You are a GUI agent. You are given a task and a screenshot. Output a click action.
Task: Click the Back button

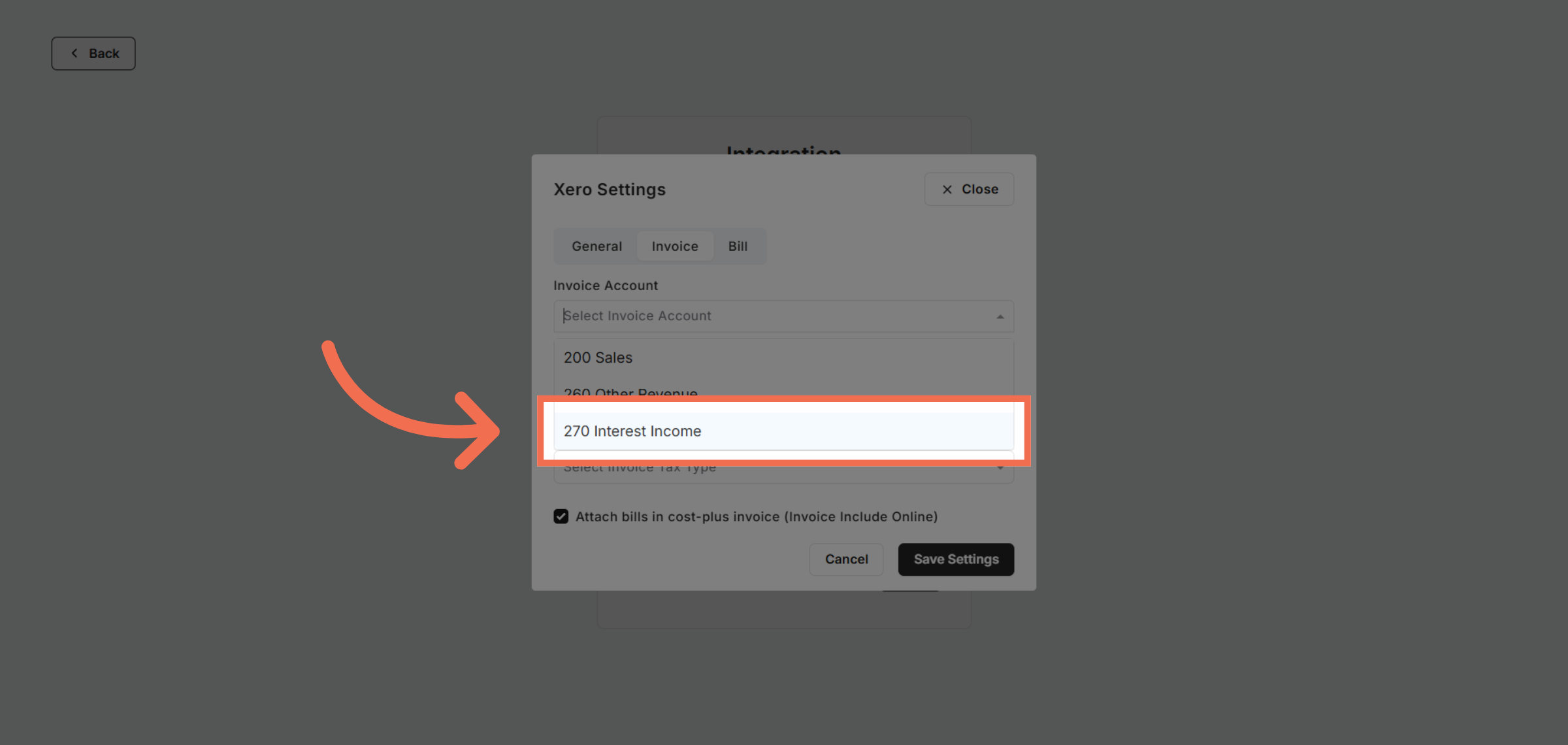(x=93, y=53)
